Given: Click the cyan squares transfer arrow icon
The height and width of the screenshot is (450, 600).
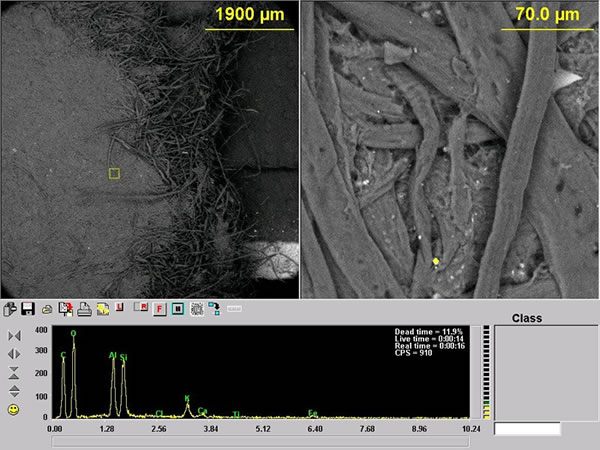Looking at the screenshot, I should [x=215, y=309].
